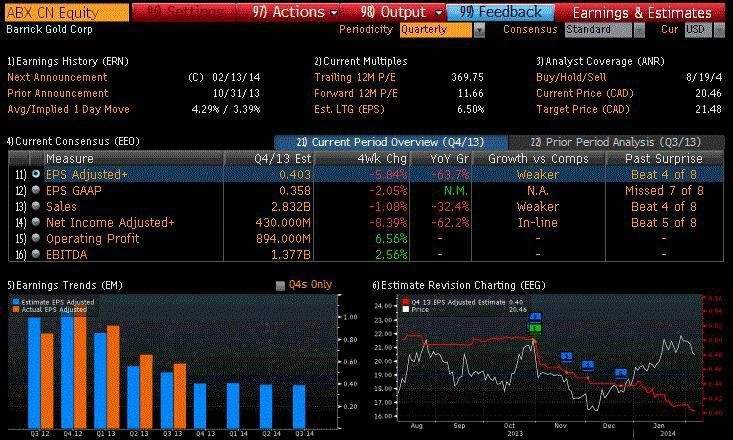Click the Quarterly periodicity field
733x440 pixels.
[436, 30]
